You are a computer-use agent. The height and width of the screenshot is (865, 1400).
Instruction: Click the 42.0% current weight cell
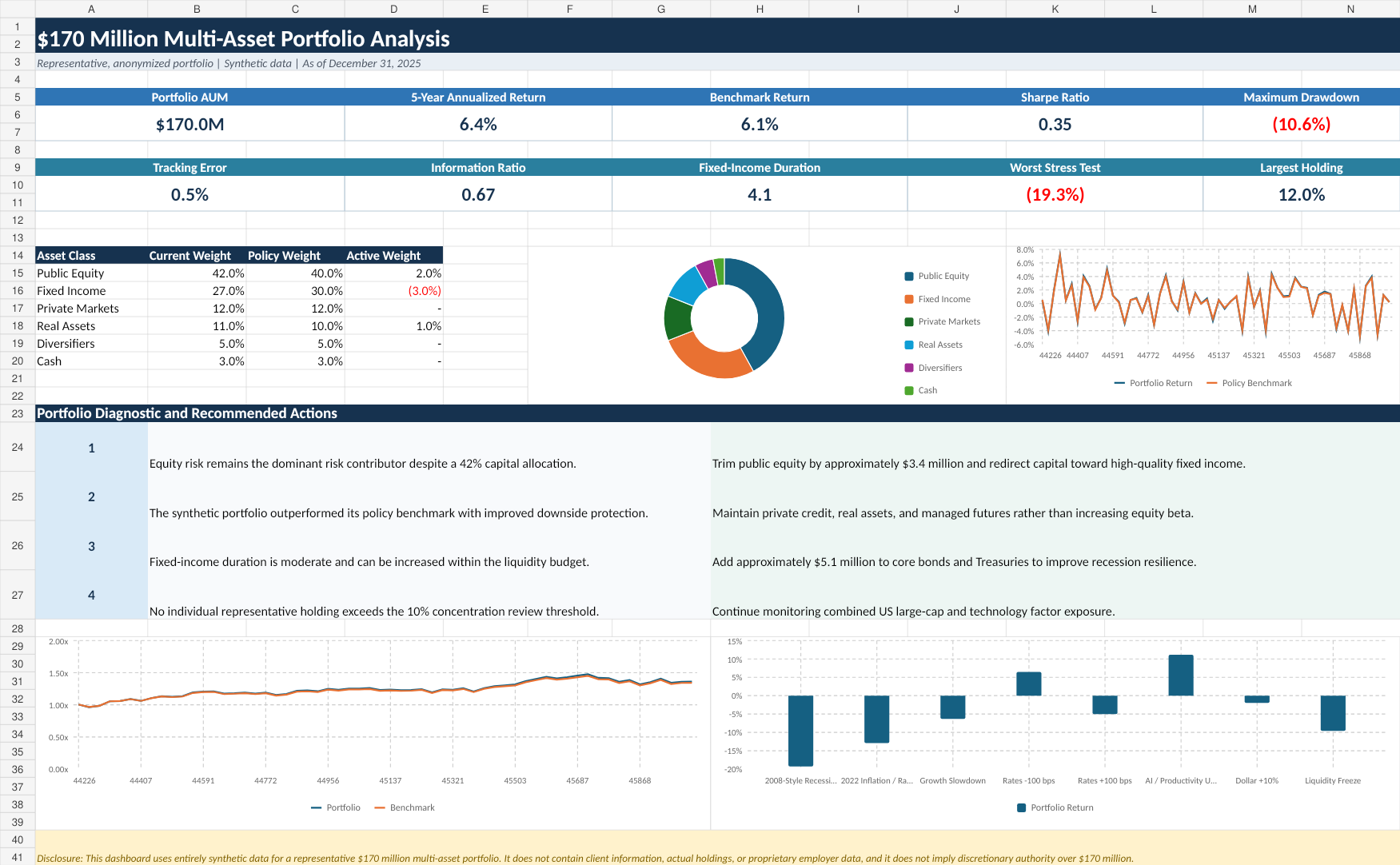[x=197, y=273]
